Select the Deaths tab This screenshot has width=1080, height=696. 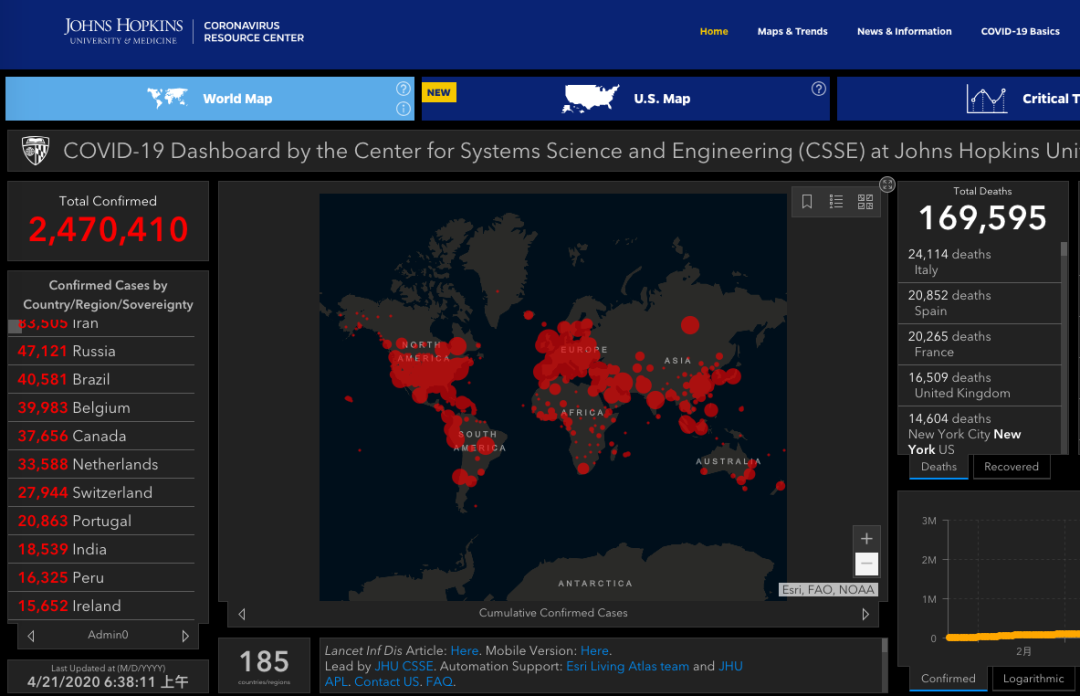pos(939,467)
